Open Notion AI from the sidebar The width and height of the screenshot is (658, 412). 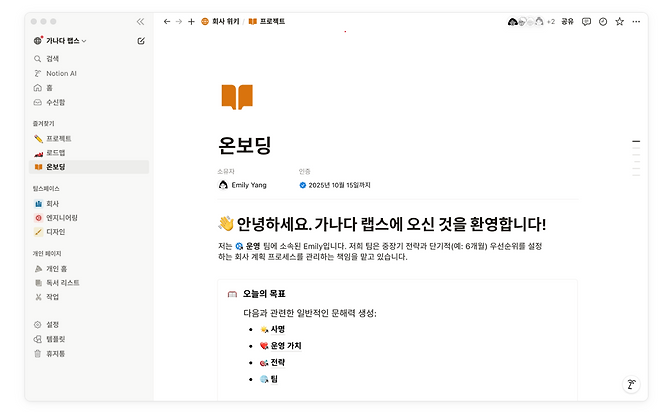coord(60,73)
